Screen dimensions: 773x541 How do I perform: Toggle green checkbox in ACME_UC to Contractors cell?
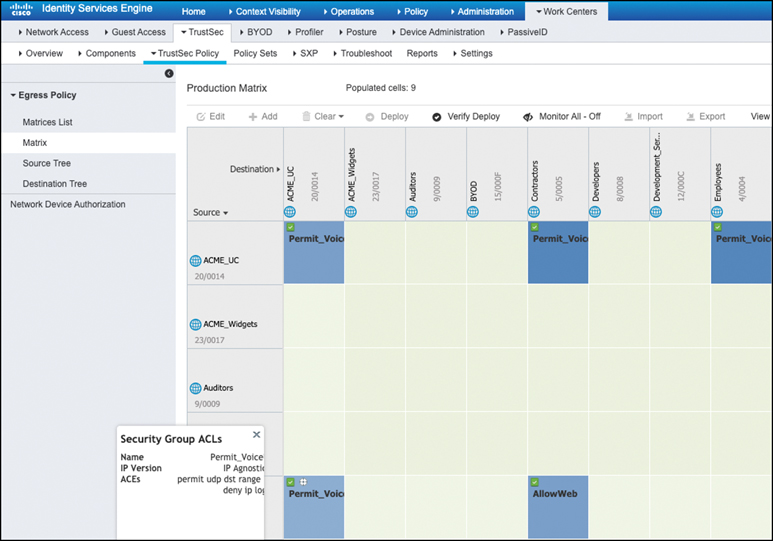point(534,228)
